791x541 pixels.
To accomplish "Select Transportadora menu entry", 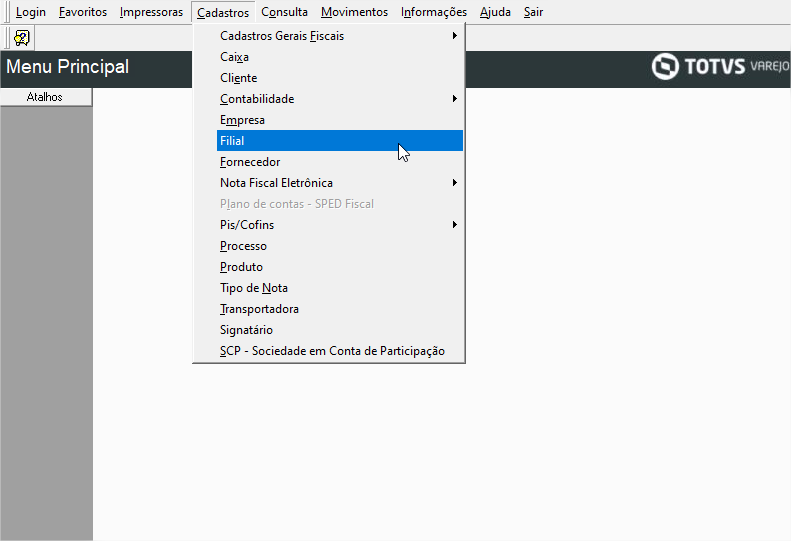I will (x=340, y=309).
